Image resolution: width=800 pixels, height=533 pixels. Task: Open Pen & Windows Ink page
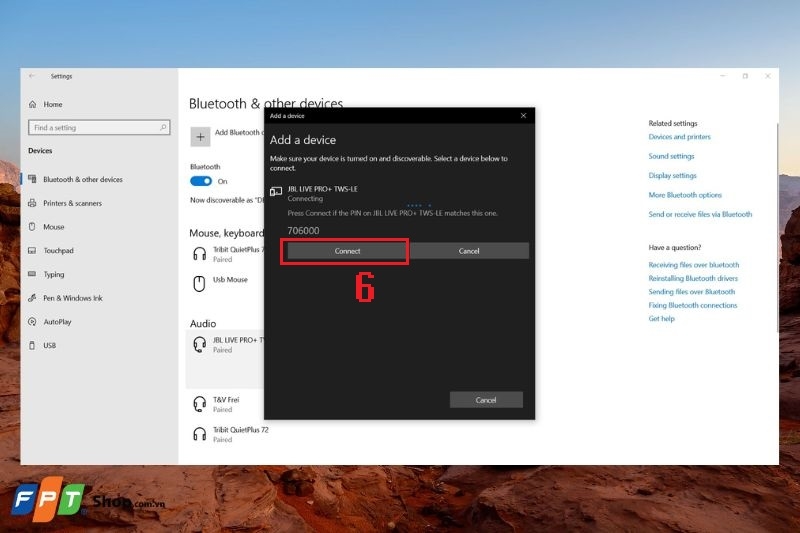point(72,298)
